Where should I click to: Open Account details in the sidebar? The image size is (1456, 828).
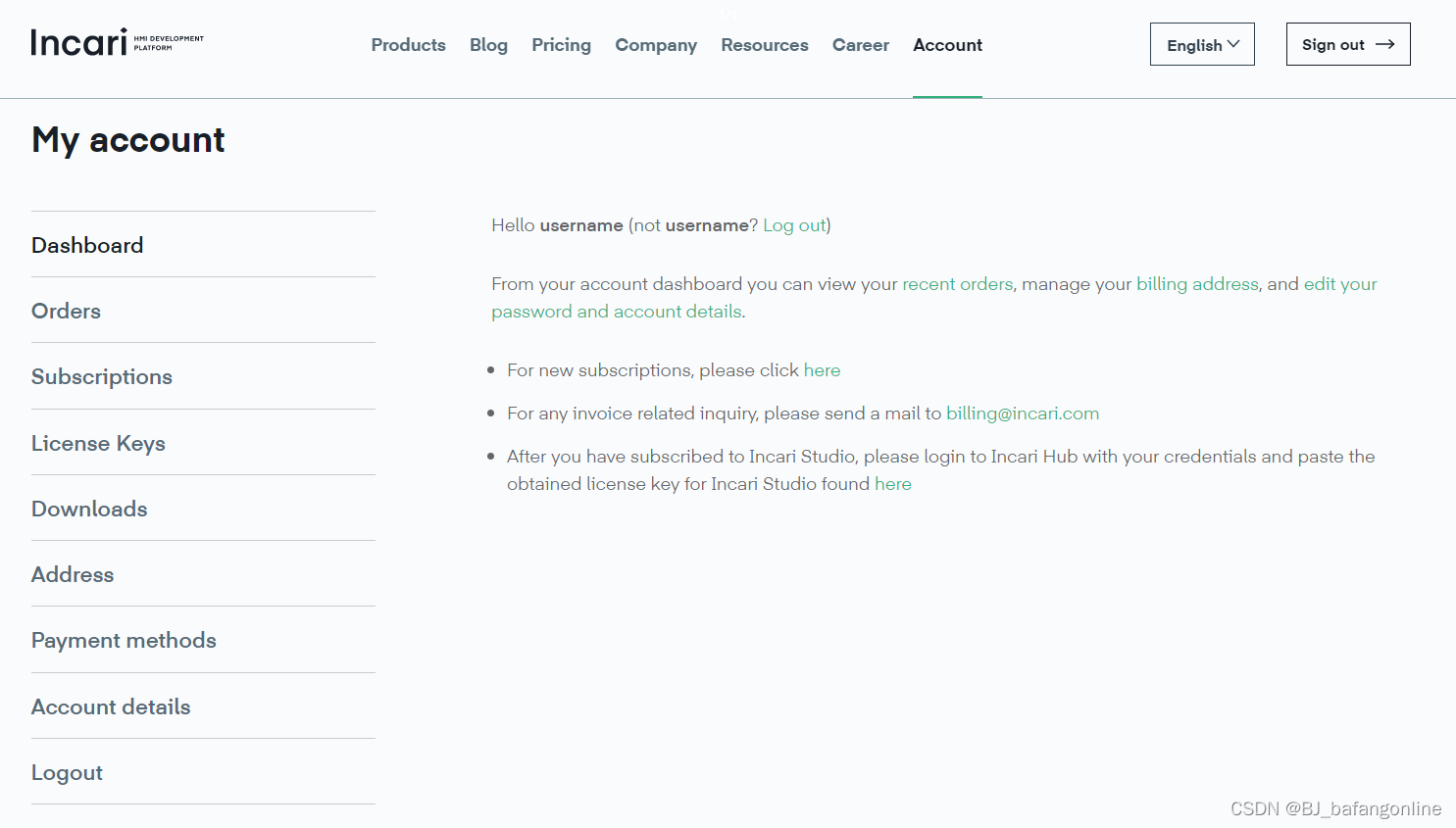203,706
